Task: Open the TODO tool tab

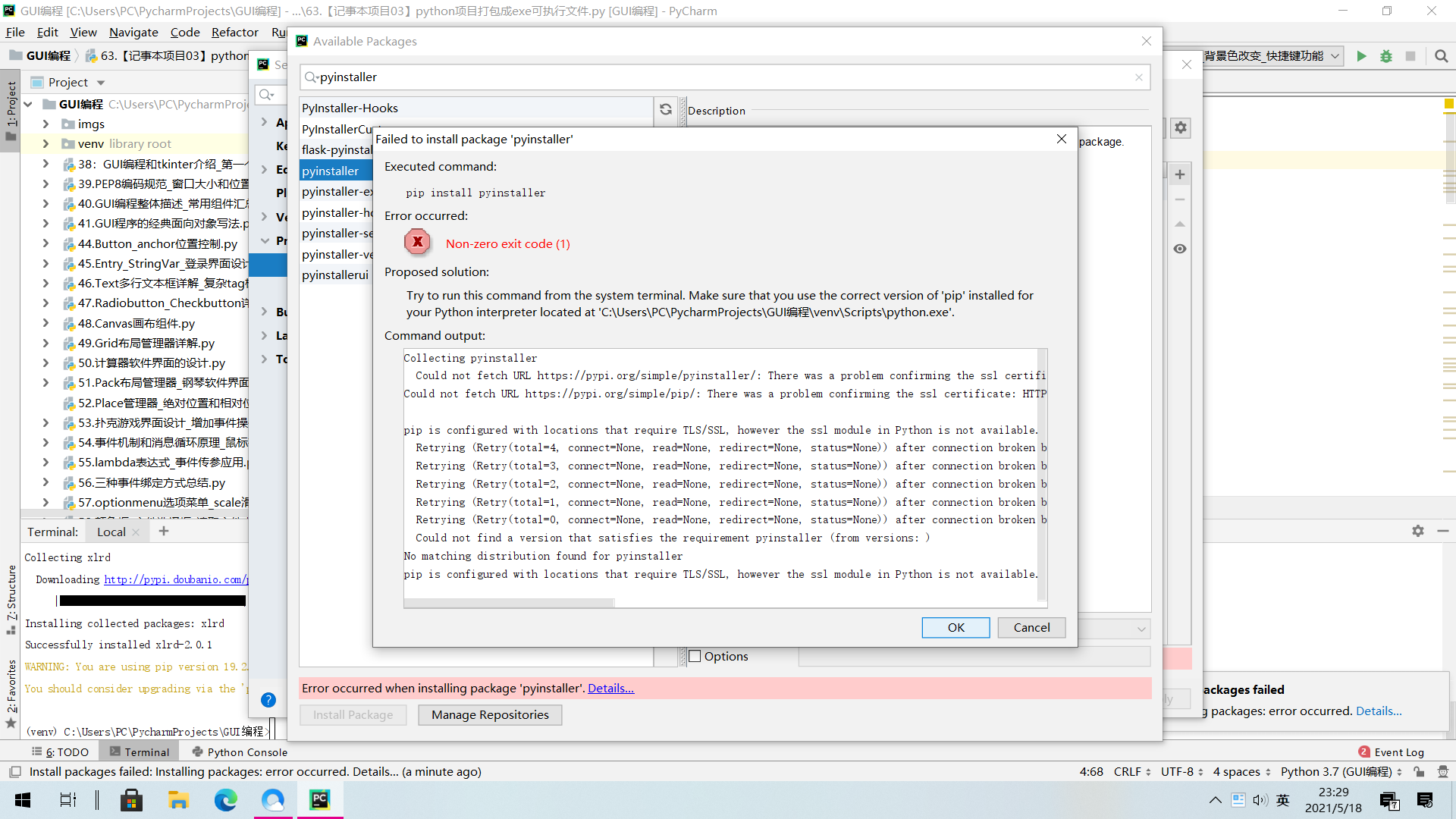Action: 60,752
